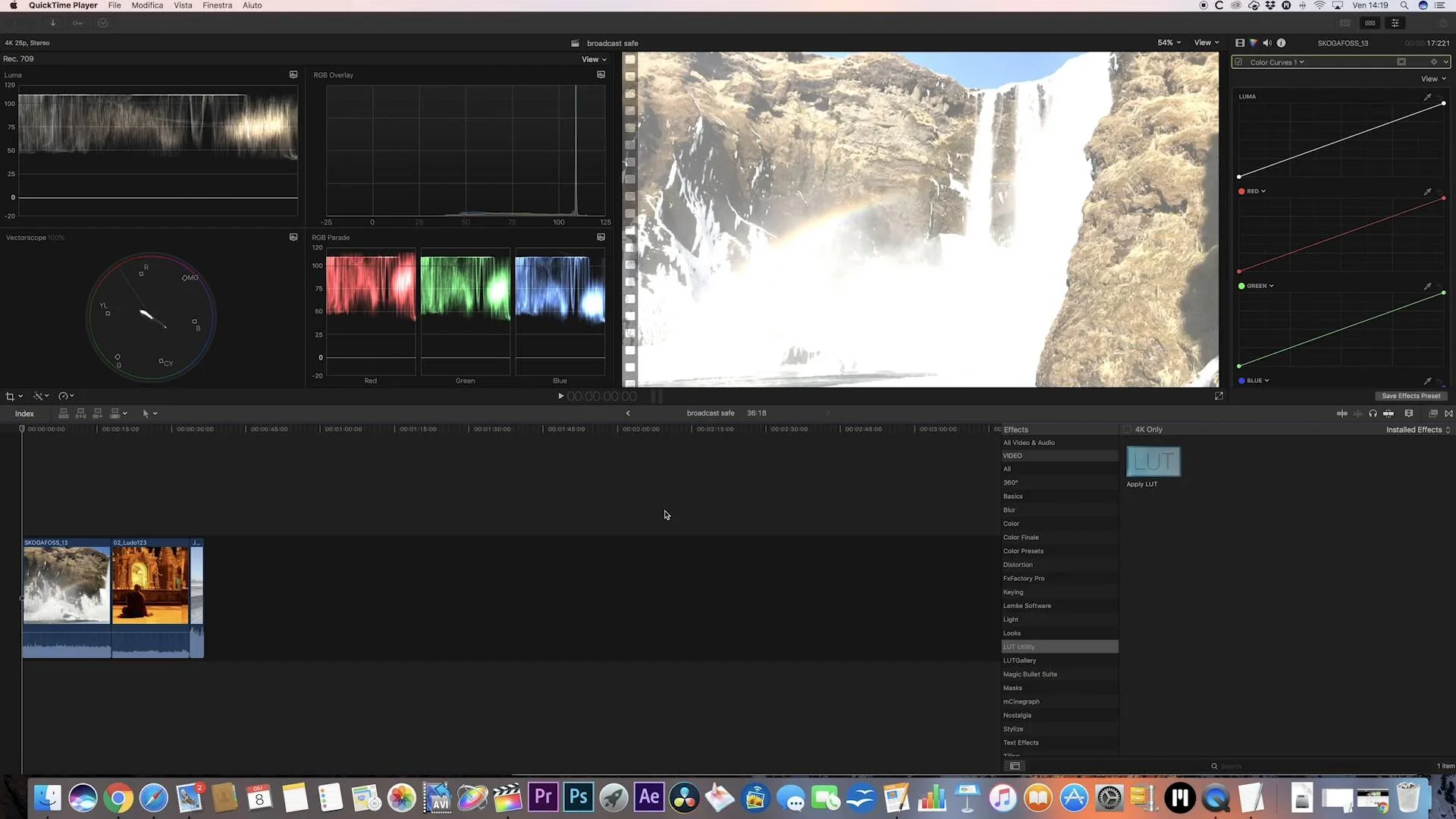The height and width of the screenshot is (819, 1456).
Task: Disable the Color Curves 1 checkbox
Action: pos(1239,62)
